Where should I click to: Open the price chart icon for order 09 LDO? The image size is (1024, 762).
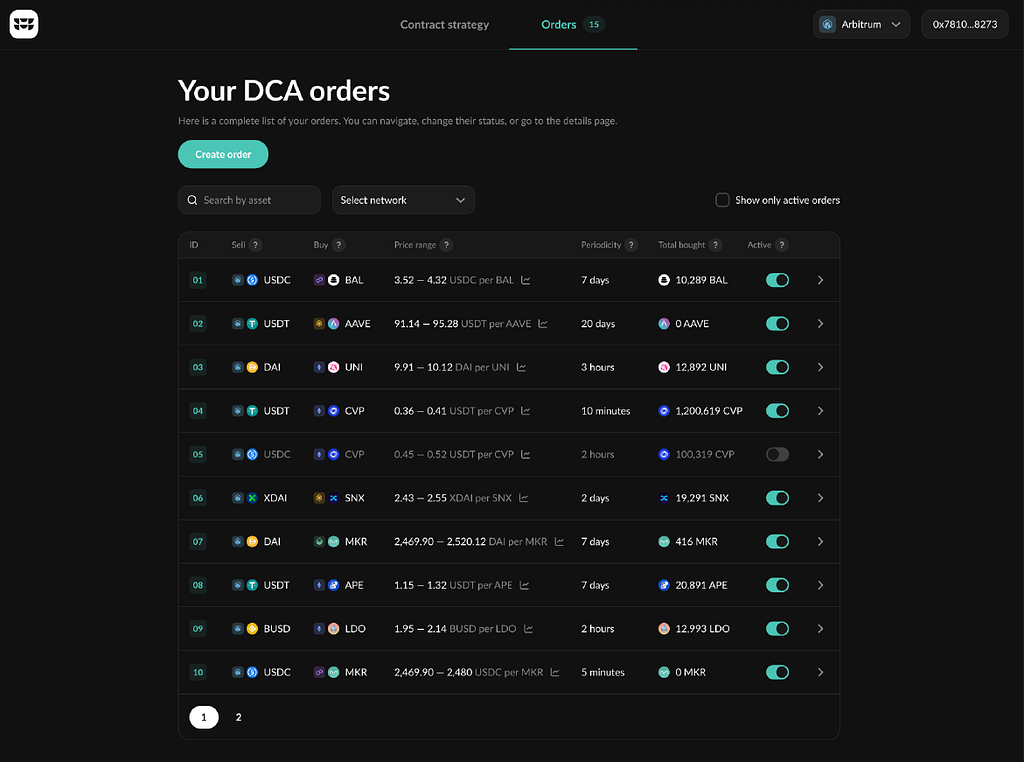click(x=528, y=629)
